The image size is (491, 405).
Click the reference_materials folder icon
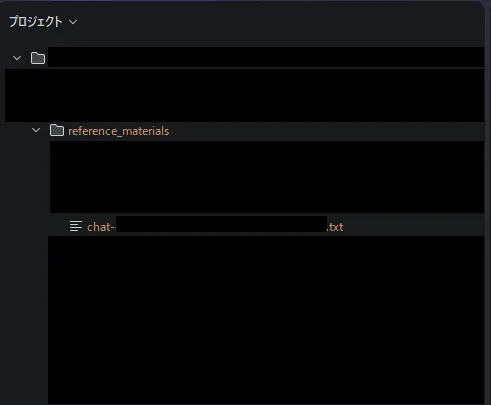(57, 130)
